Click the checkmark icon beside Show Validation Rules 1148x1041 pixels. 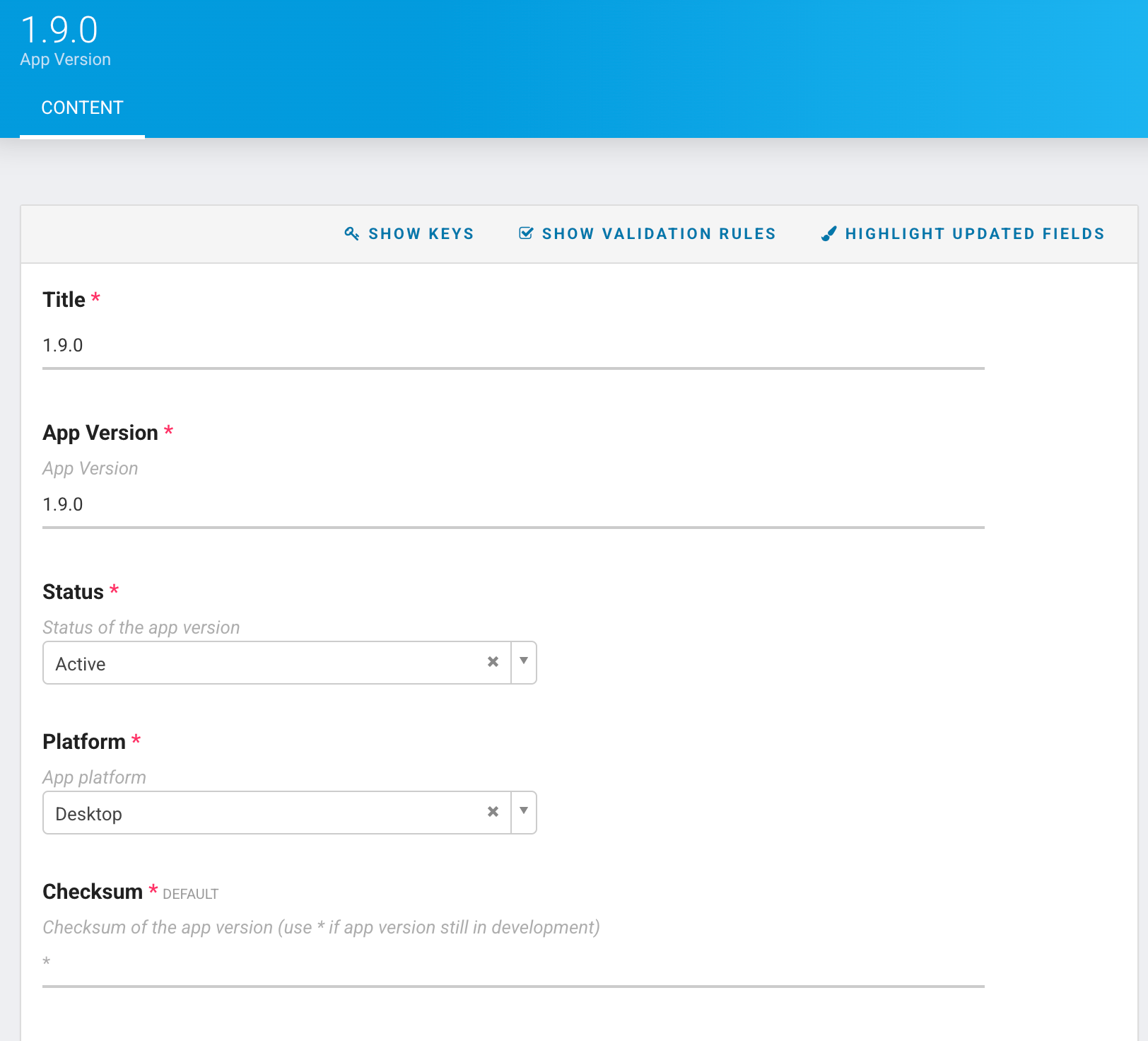tap(526, 233)
